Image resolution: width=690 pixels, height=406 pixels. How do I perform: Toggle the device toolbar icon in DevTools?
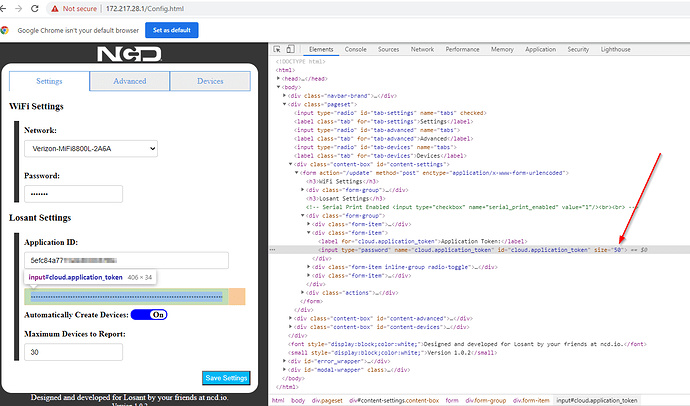tap(290, 49)
